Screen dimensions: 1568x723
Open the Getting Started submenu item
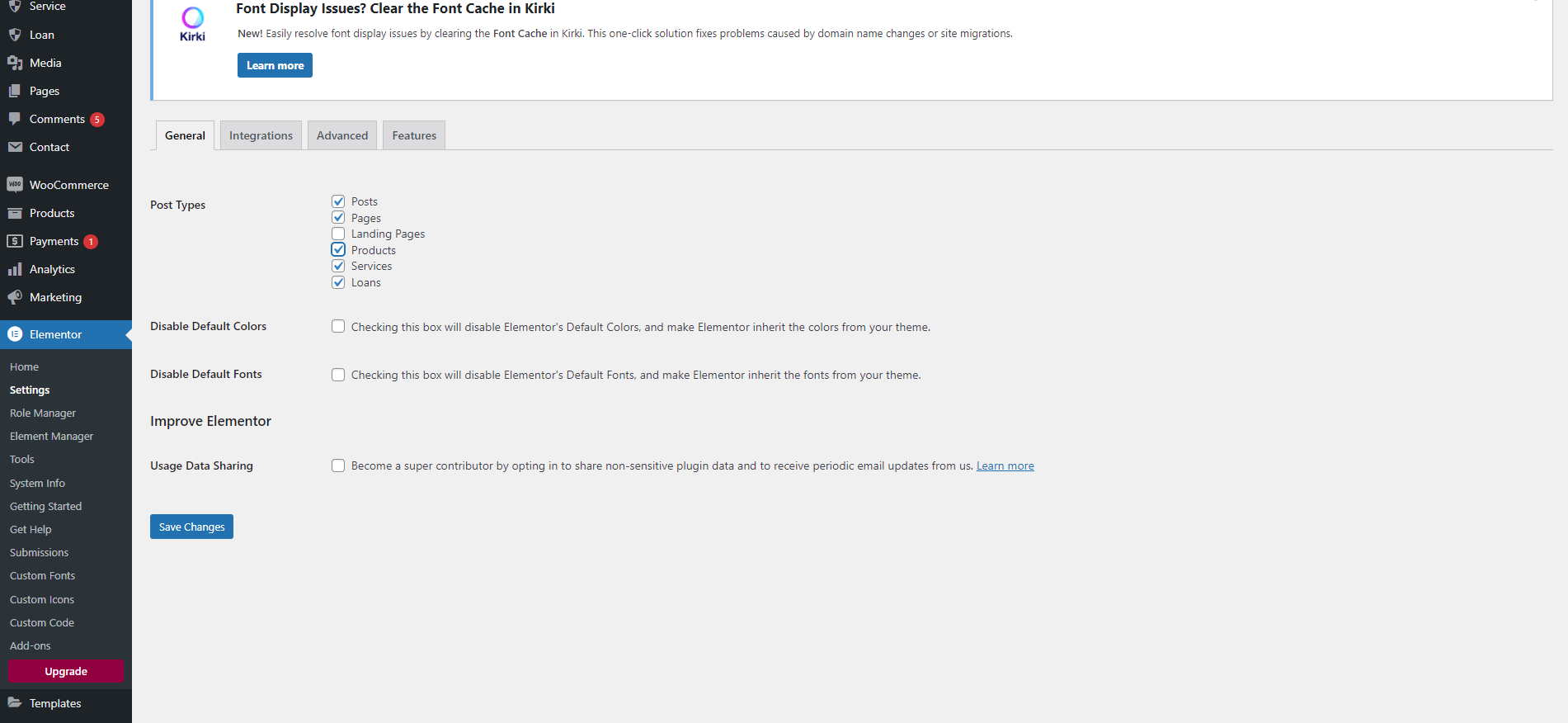coord(46,506)
